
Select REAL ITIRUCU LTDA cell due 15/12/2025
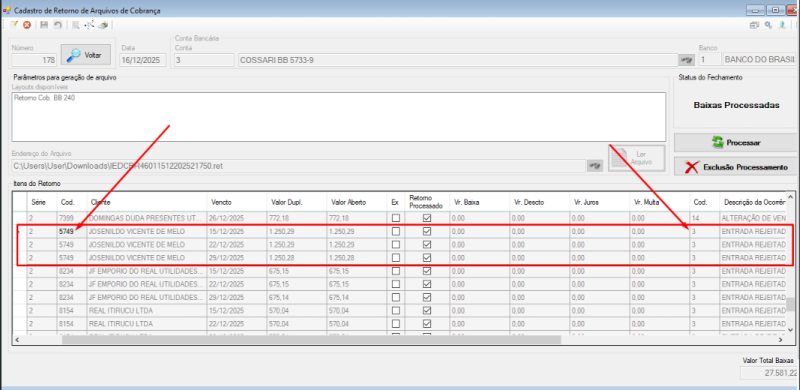(x=147, y=310)
